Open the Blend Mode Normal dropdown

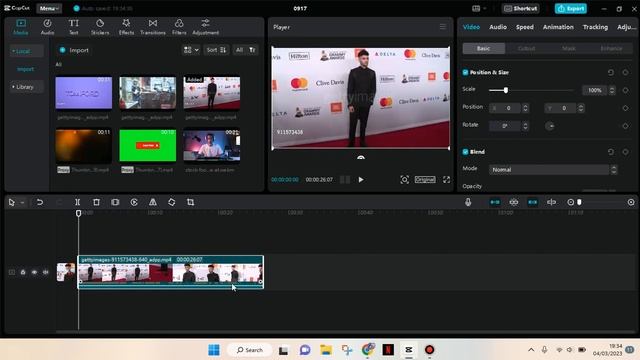[x=553, y=169]
